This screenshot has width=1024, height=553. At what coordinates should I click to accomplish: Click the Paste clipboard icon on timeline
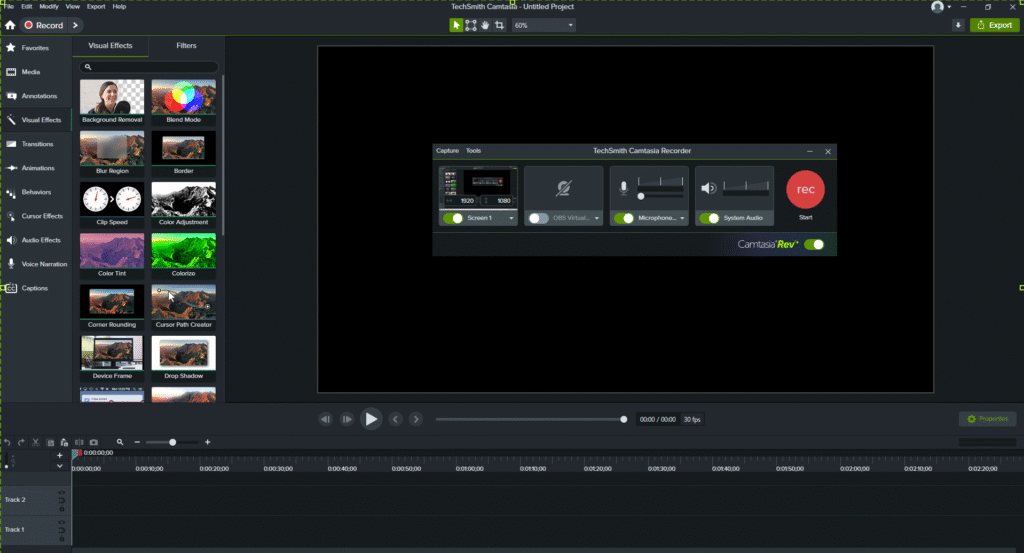pos(64,442)
